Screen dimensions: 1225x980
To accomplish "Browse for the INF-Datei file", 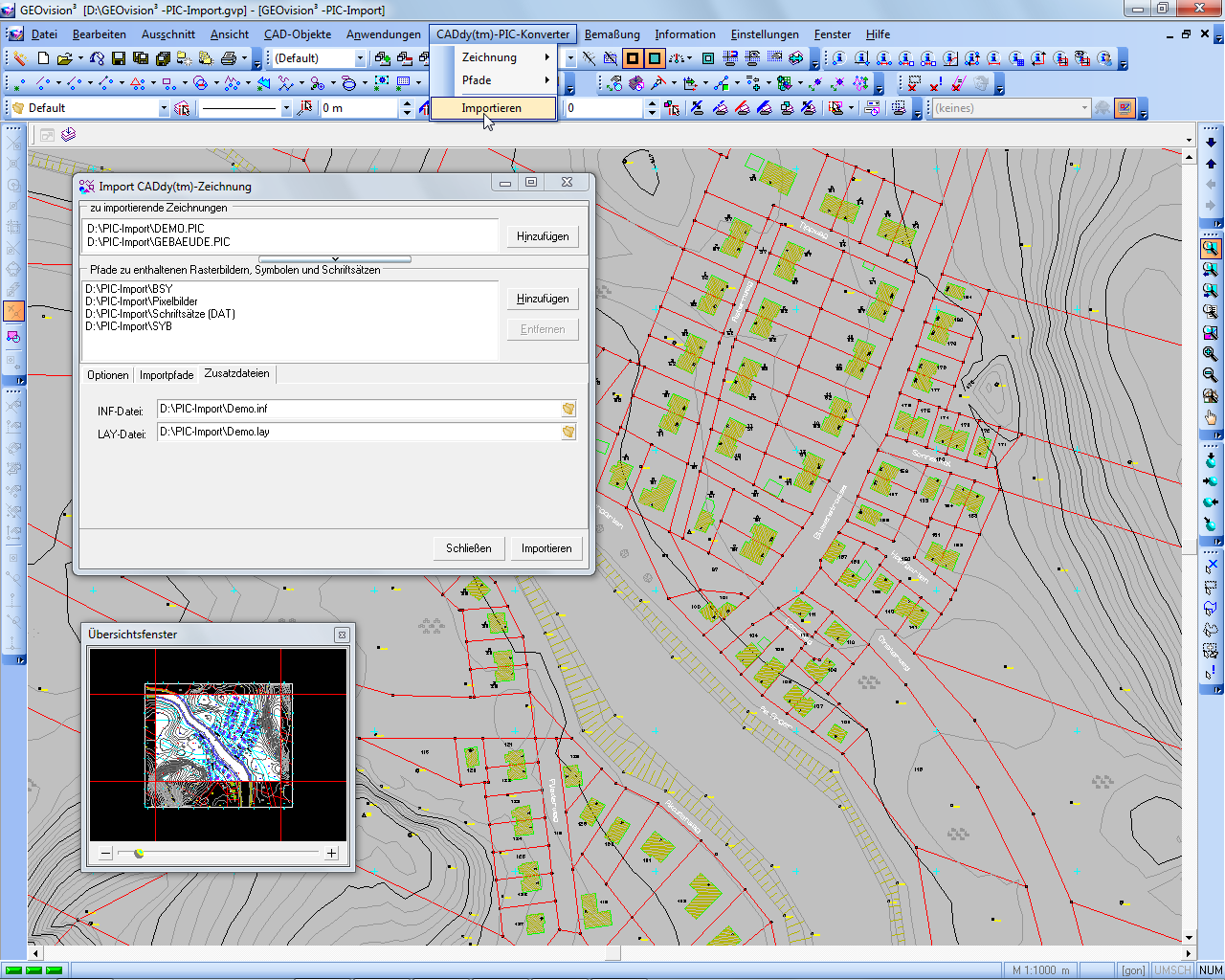I will 568,409.
